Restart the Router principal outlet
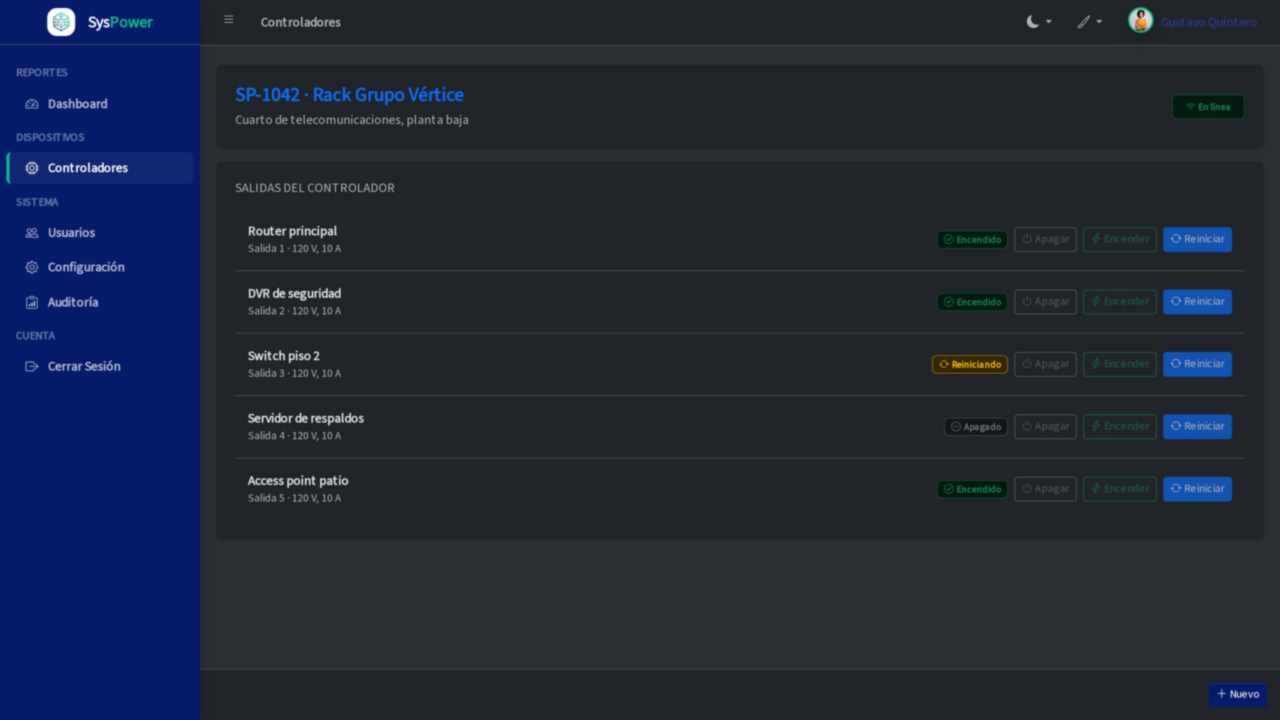 [x=1197, y=240]
